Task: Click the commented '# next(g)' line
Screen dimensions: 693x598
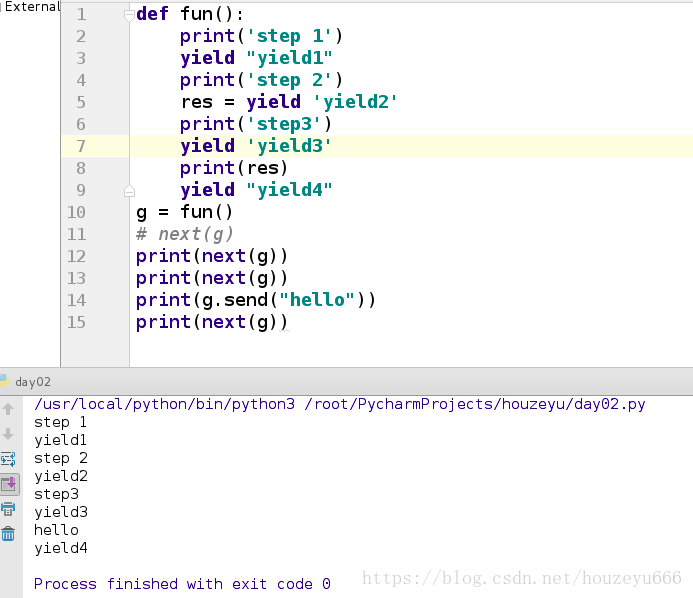Action: 184,234
